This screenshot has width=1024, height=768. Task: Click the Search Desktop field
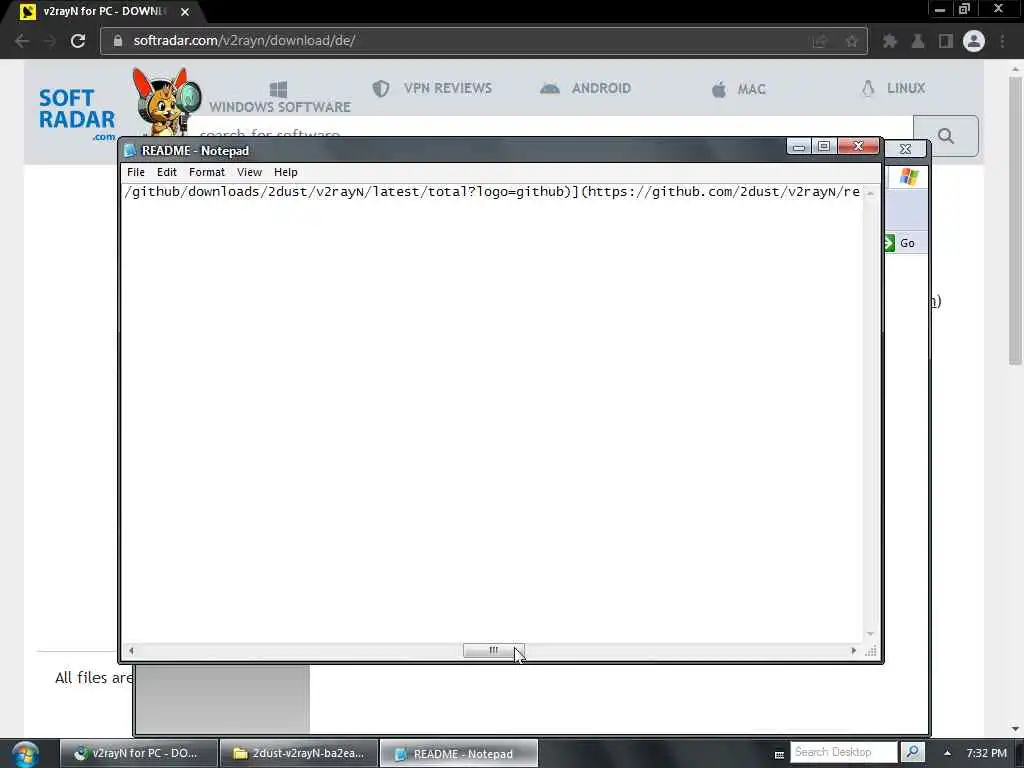point(844,752)
